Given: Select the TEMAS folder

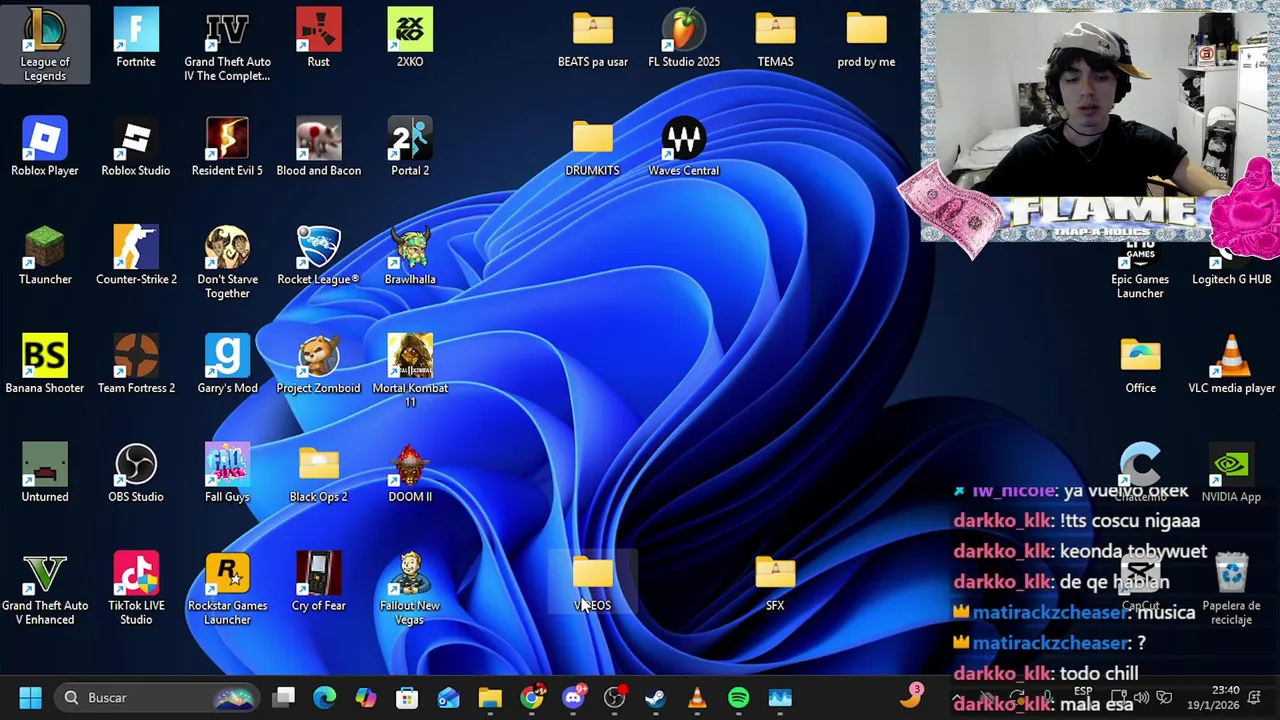Looking at the screenshot, I should click(775, 38).
